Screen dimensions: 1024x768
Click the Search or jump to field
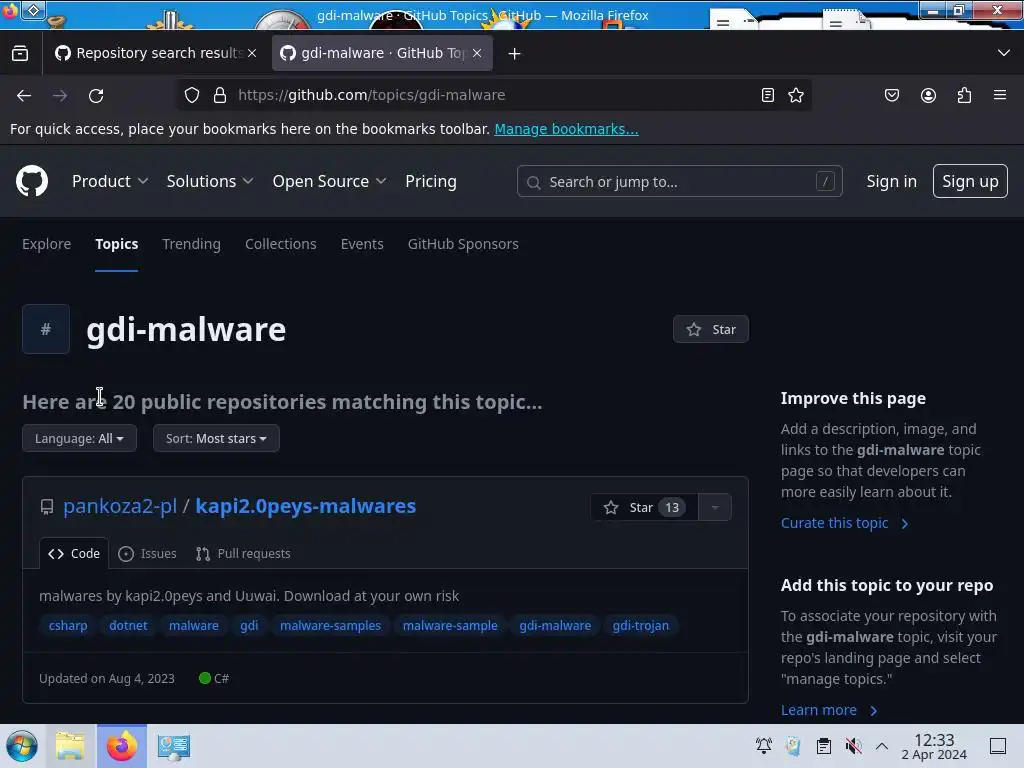(679, 182)
